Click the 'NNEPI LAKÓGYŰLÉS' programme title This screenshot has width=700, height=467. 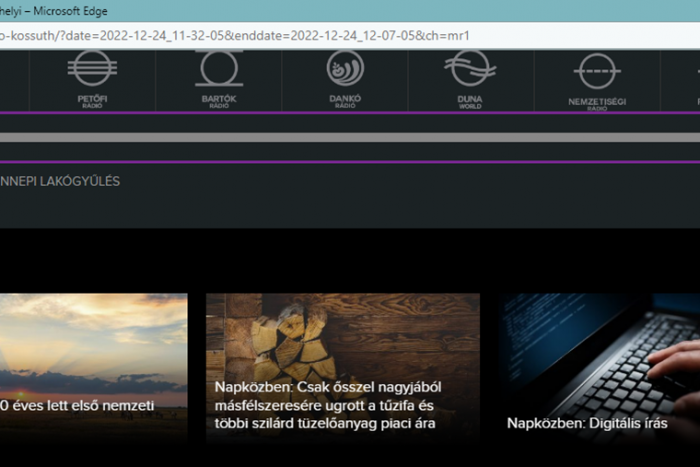(x=60, y=181)
